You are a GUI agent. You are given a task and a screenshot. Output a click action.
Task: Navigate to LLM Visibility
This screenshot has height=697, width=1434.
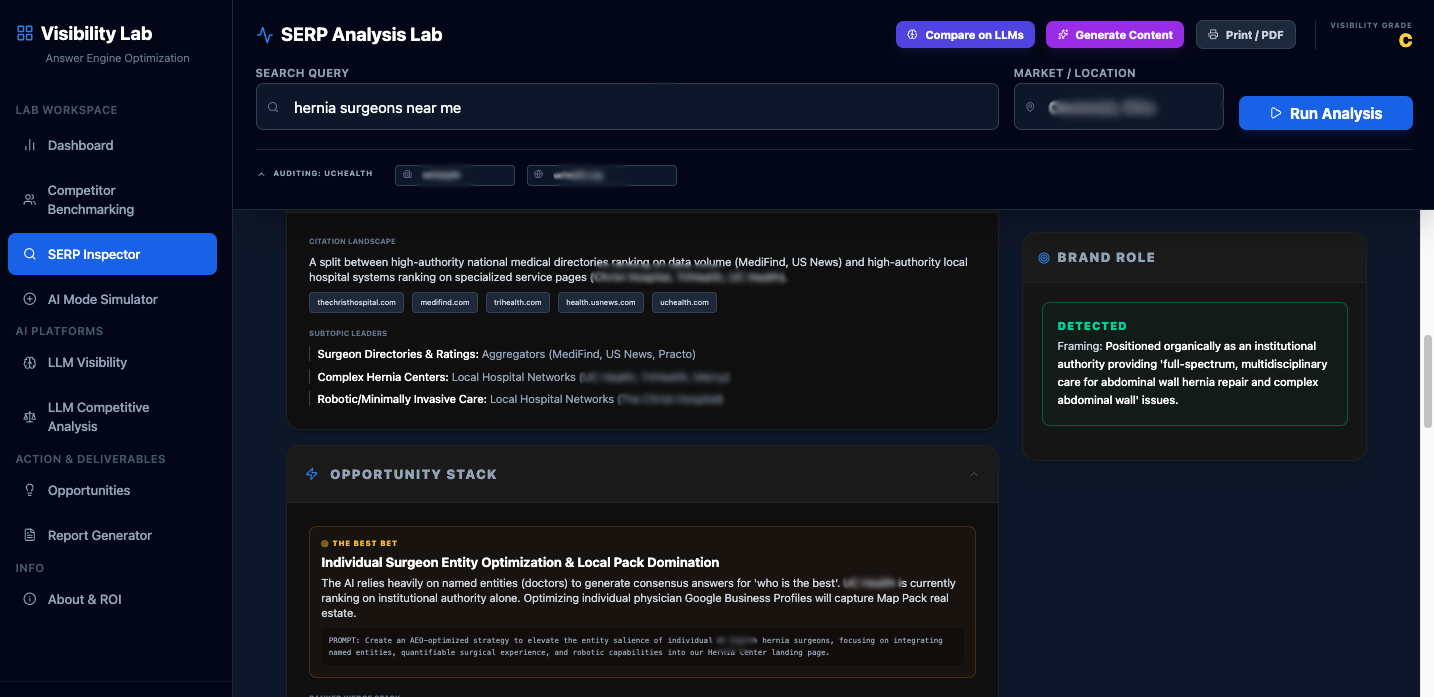(x=112, y=362)
